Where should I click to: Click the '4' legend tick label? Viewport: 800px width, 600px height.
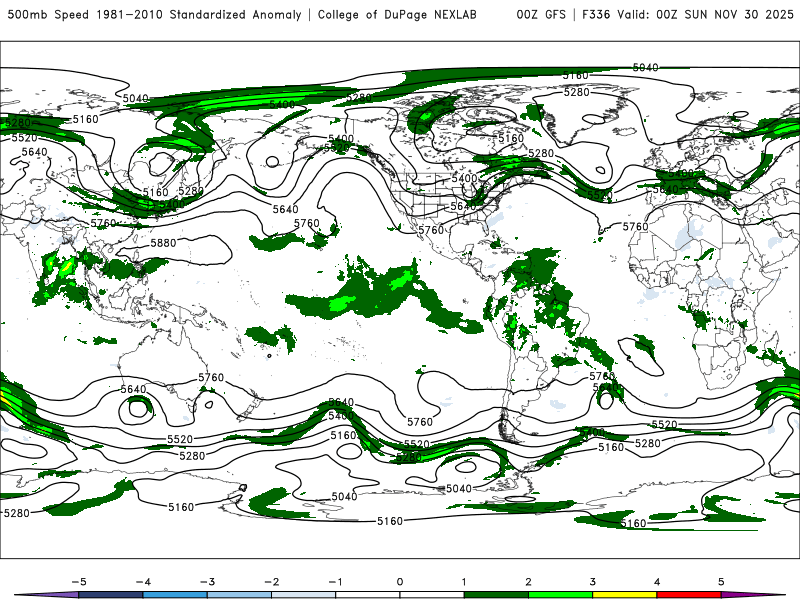[x=657, y=582]
